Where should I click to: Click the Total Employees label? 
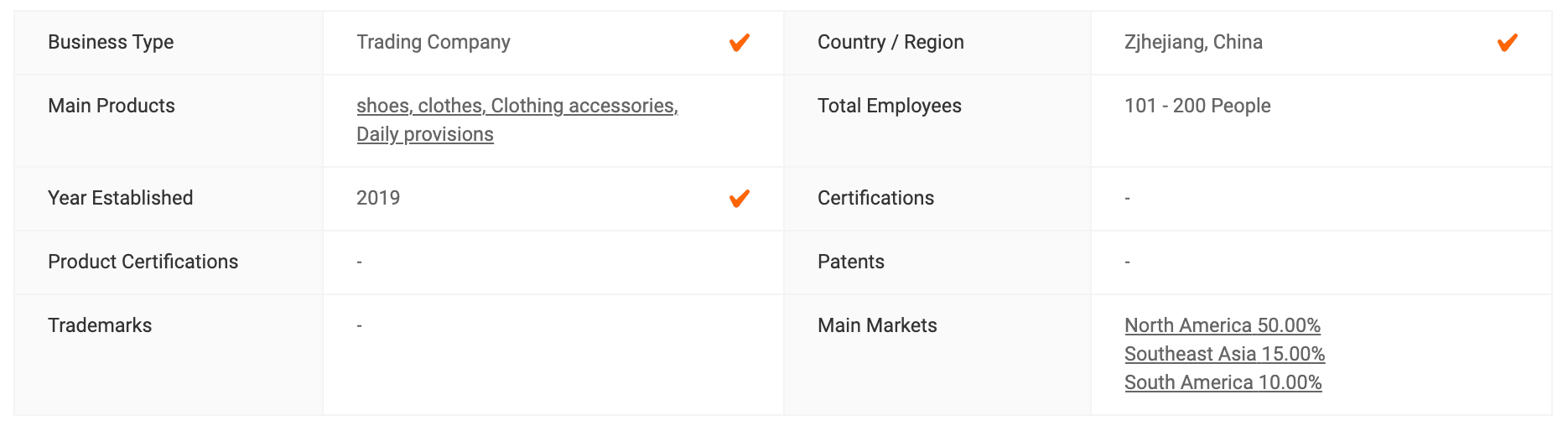890,106
